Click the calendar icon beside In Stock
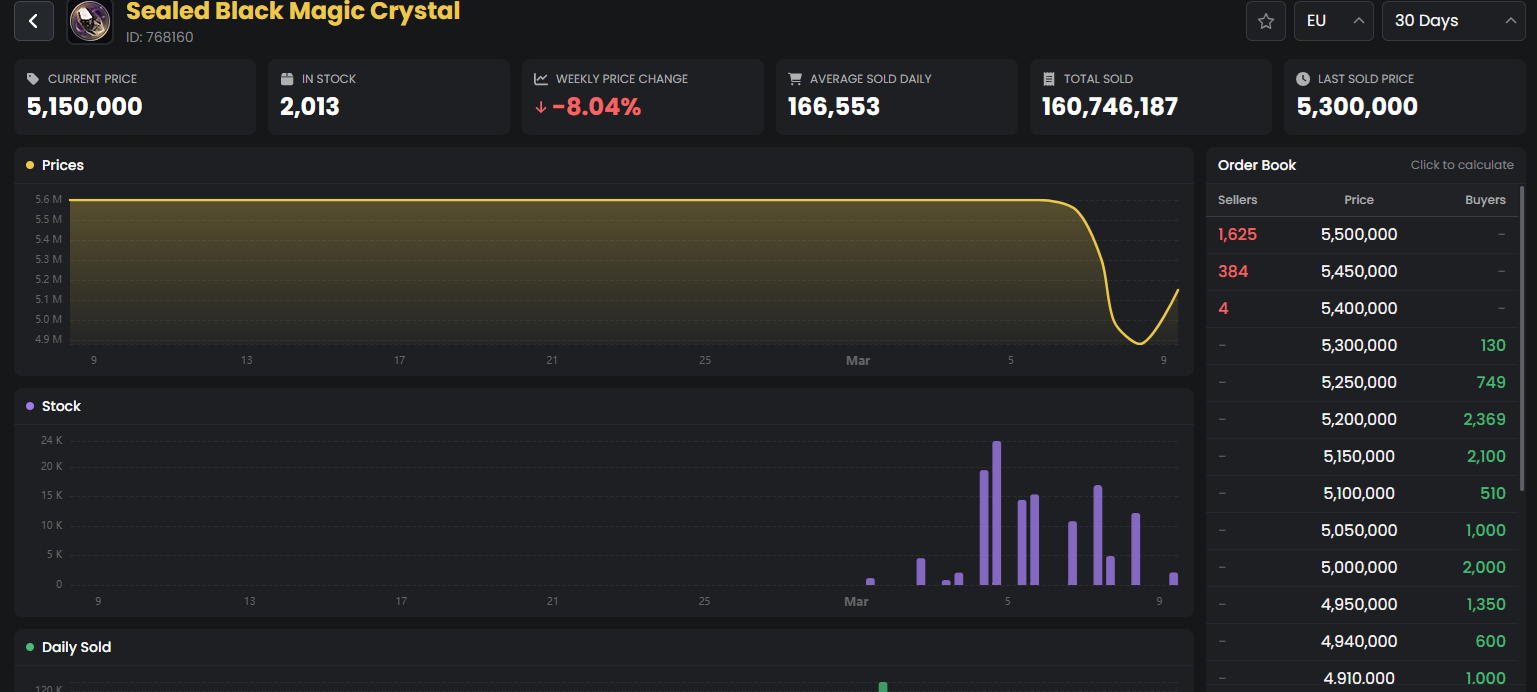1537x692 pixels. 287,79
